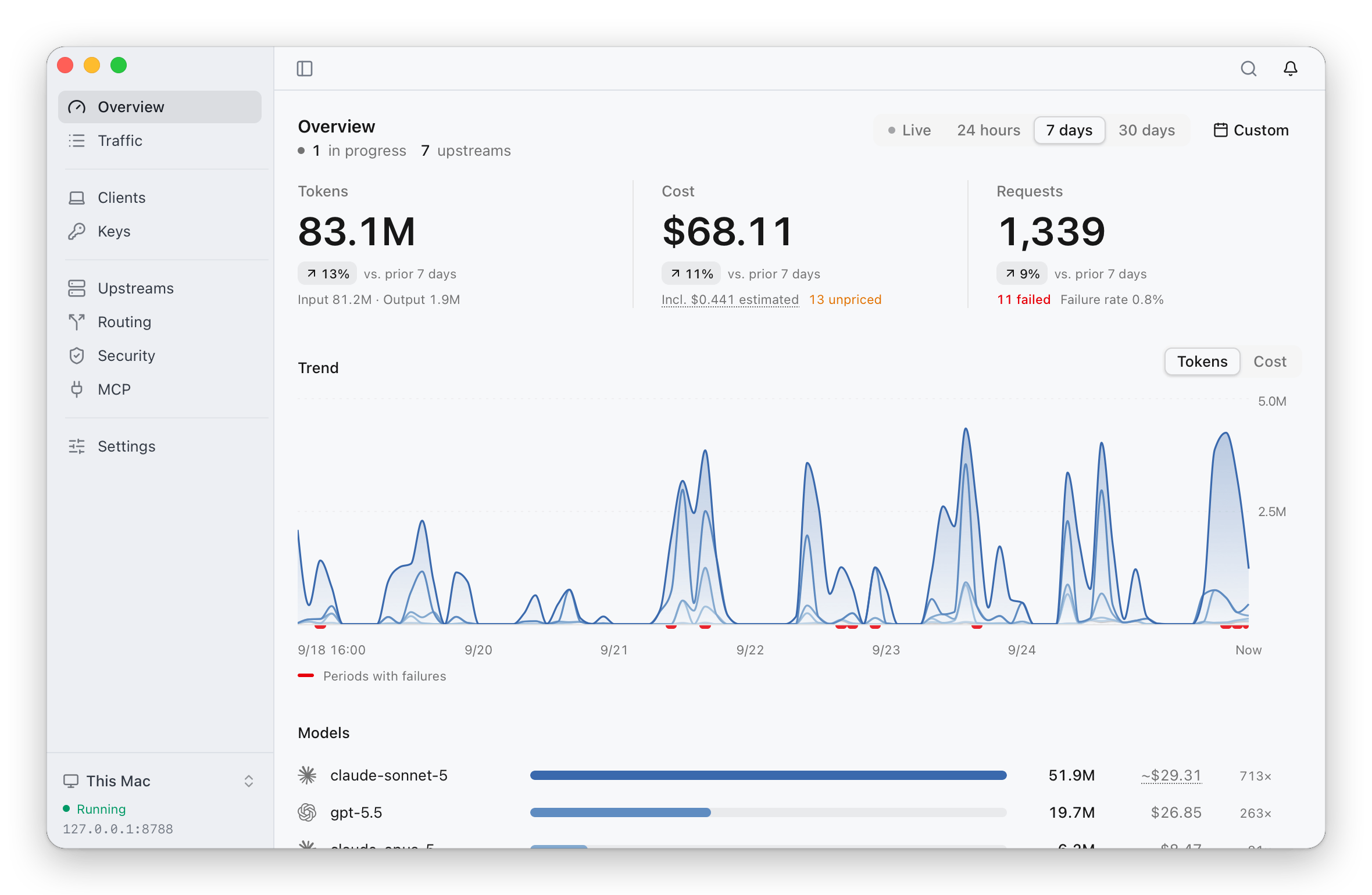Switch to 30 days range
This screenshot has width=1372, height=895.
(x=1146, y=130)
